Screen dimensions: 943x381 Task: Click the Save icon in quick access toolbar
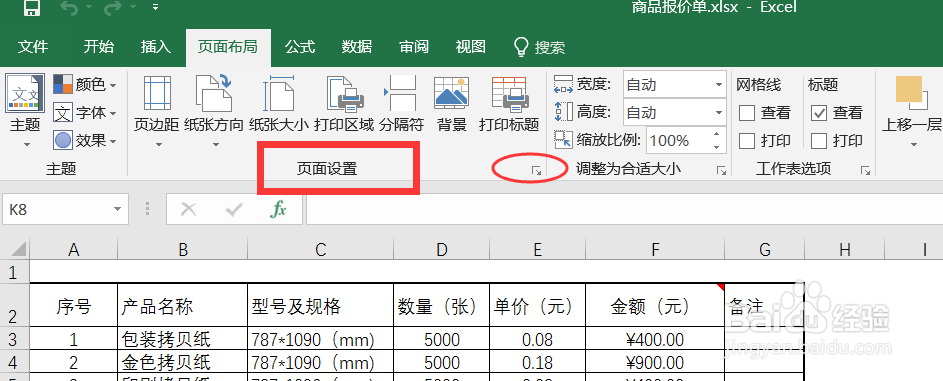click(x=31, y=7)
